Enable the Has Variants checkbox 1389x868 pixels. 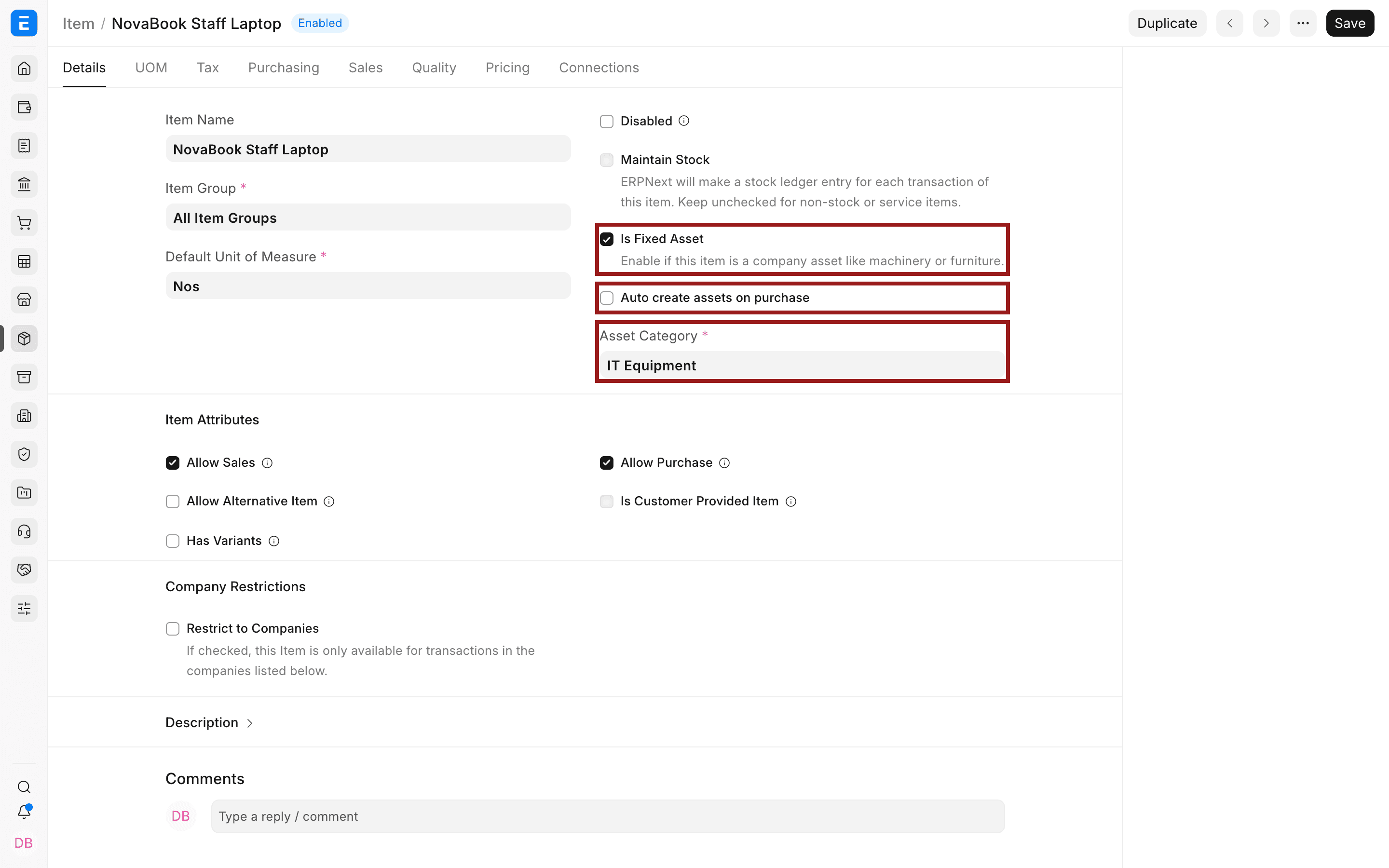[x=173, y=541]
